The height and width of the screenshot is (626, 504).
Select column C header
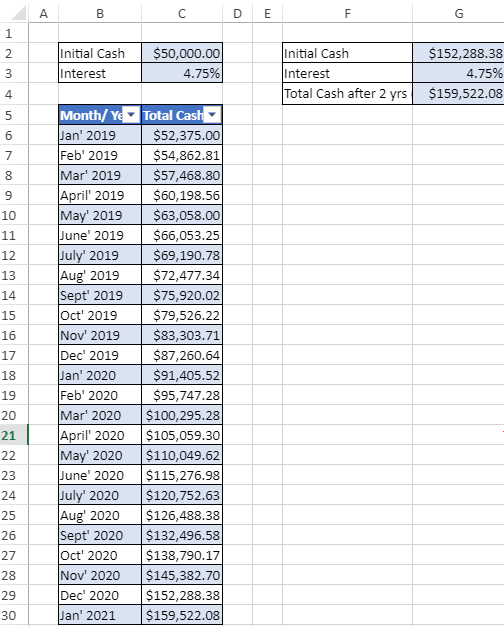point(182,13)
